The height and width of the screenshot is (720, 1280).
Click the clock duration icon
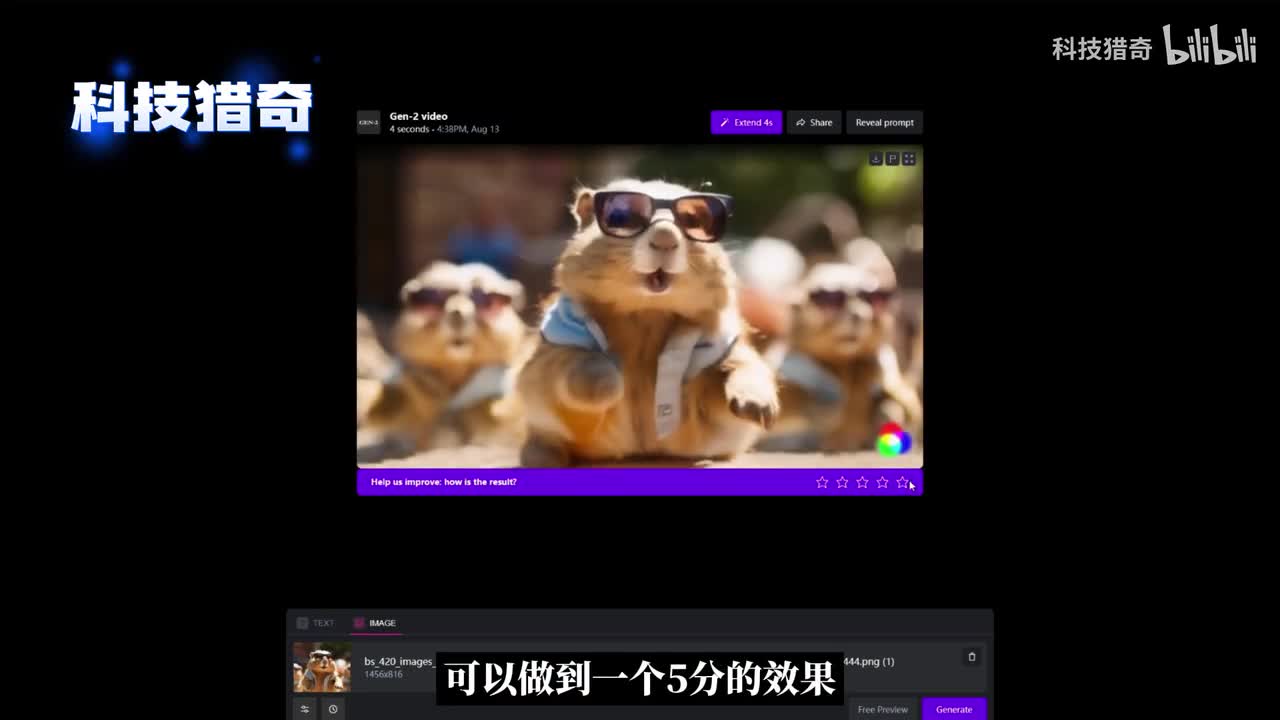333,709
